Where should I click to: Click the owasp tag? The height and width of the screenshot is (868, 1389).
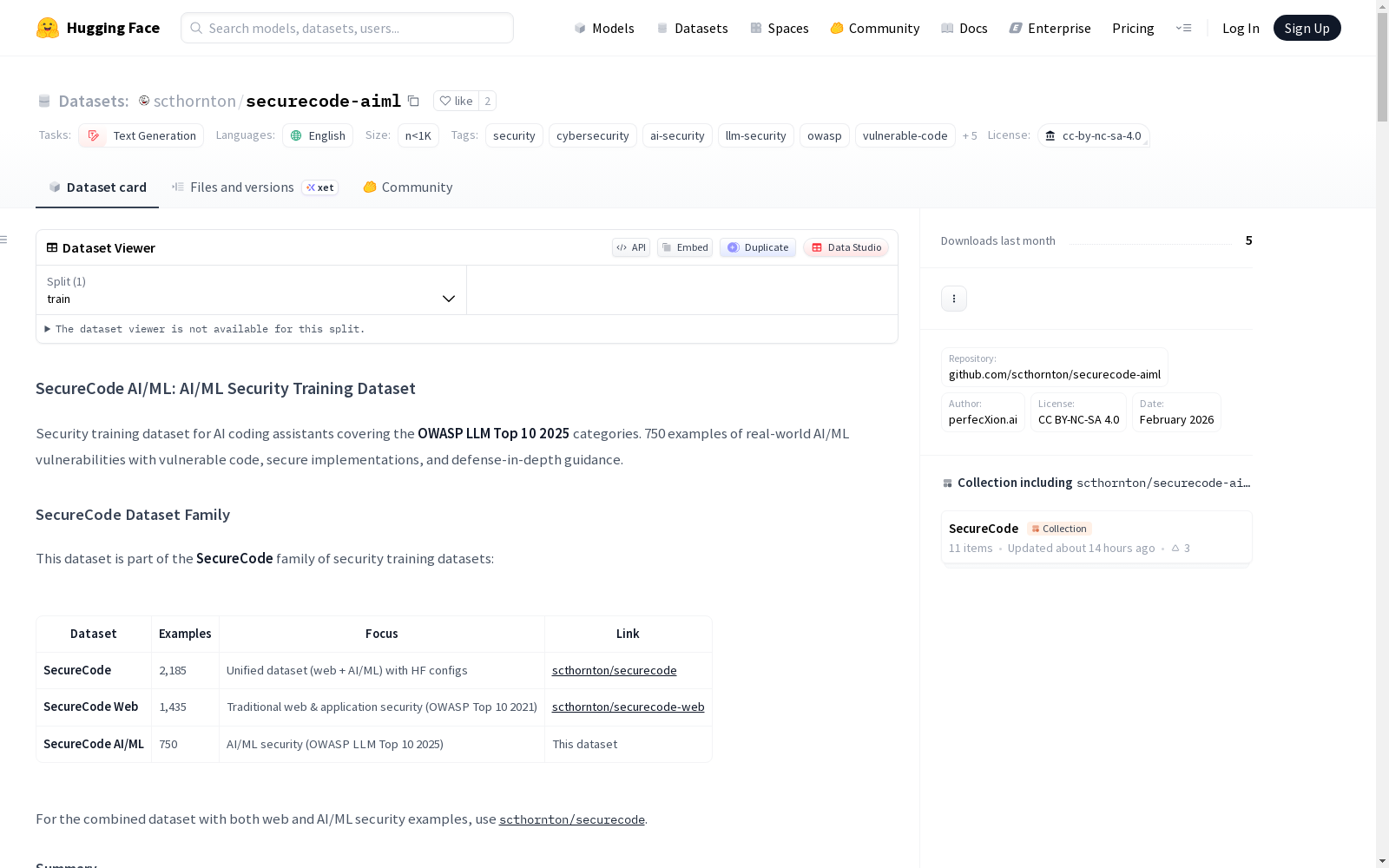click(825, 135)
